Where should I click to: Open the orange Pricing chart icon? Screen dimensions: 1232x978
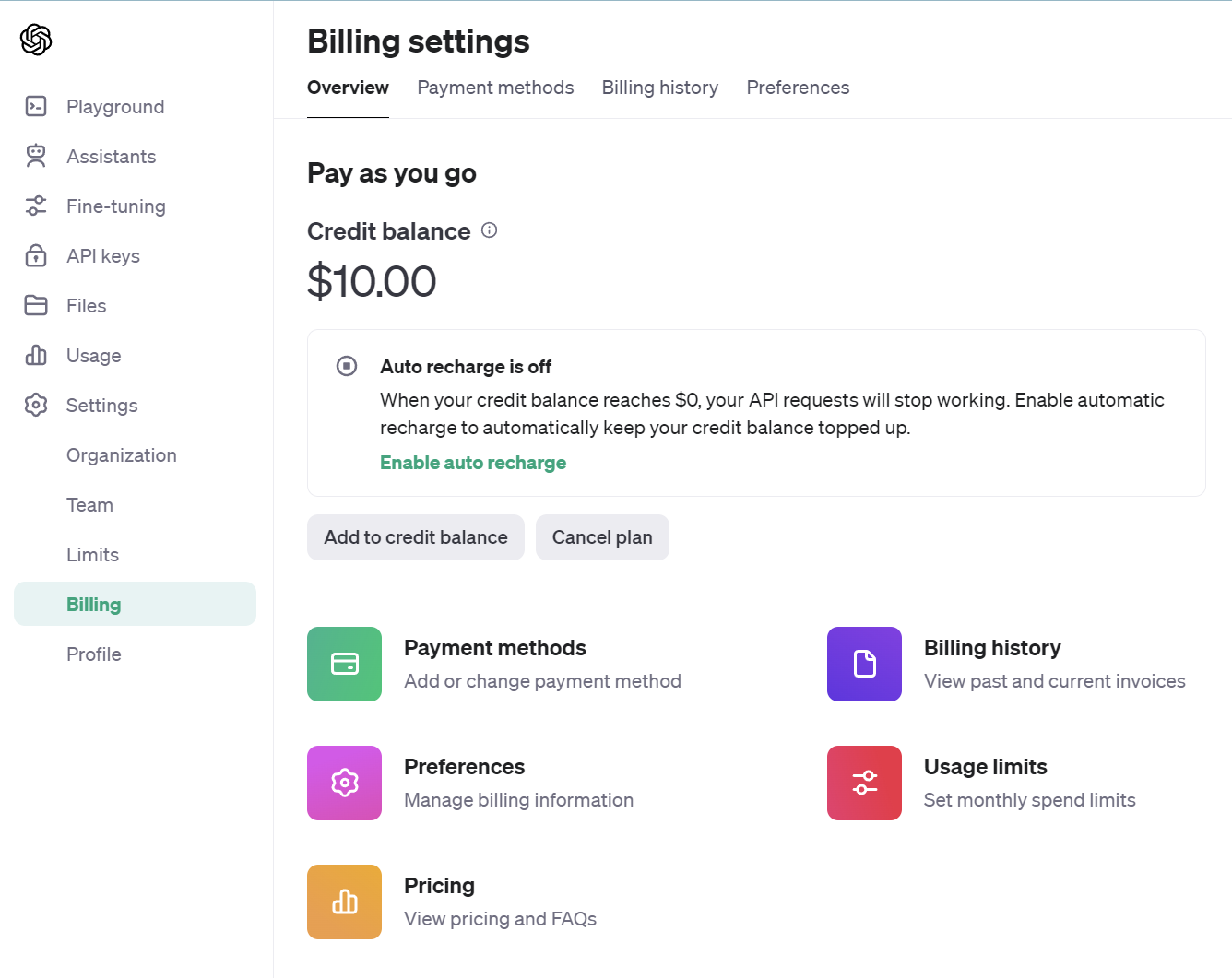pyautogui.click(x=344, y=901)
